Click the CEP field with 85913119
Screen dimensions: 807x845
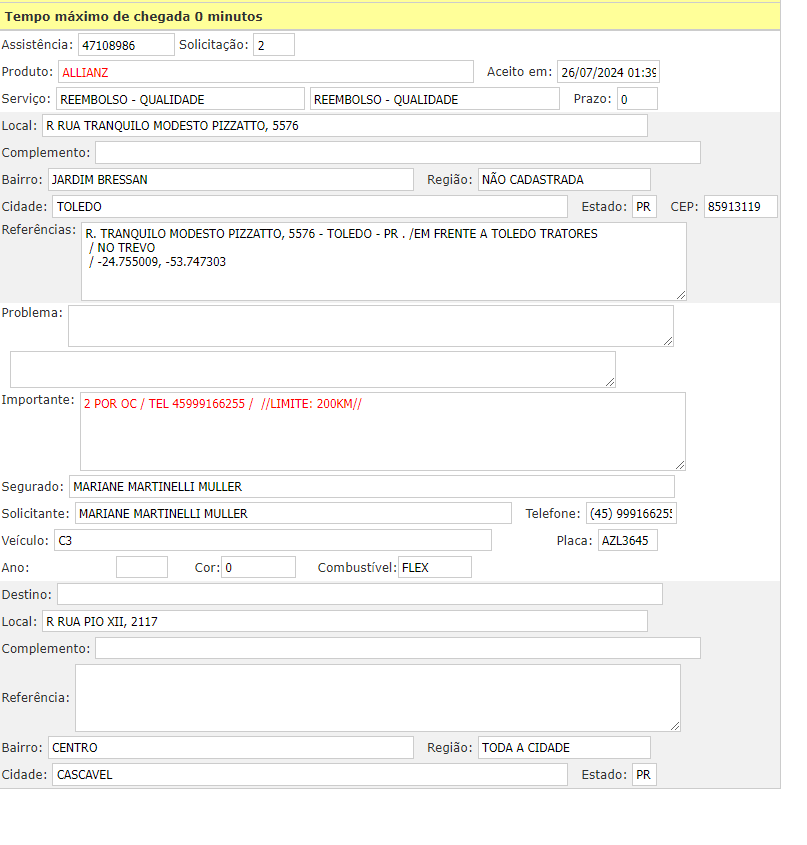click(740, 207)
